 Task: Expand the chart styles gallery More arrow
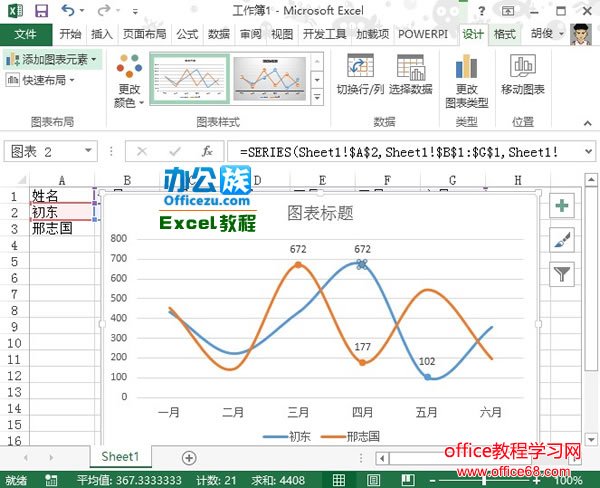point(317,97)
